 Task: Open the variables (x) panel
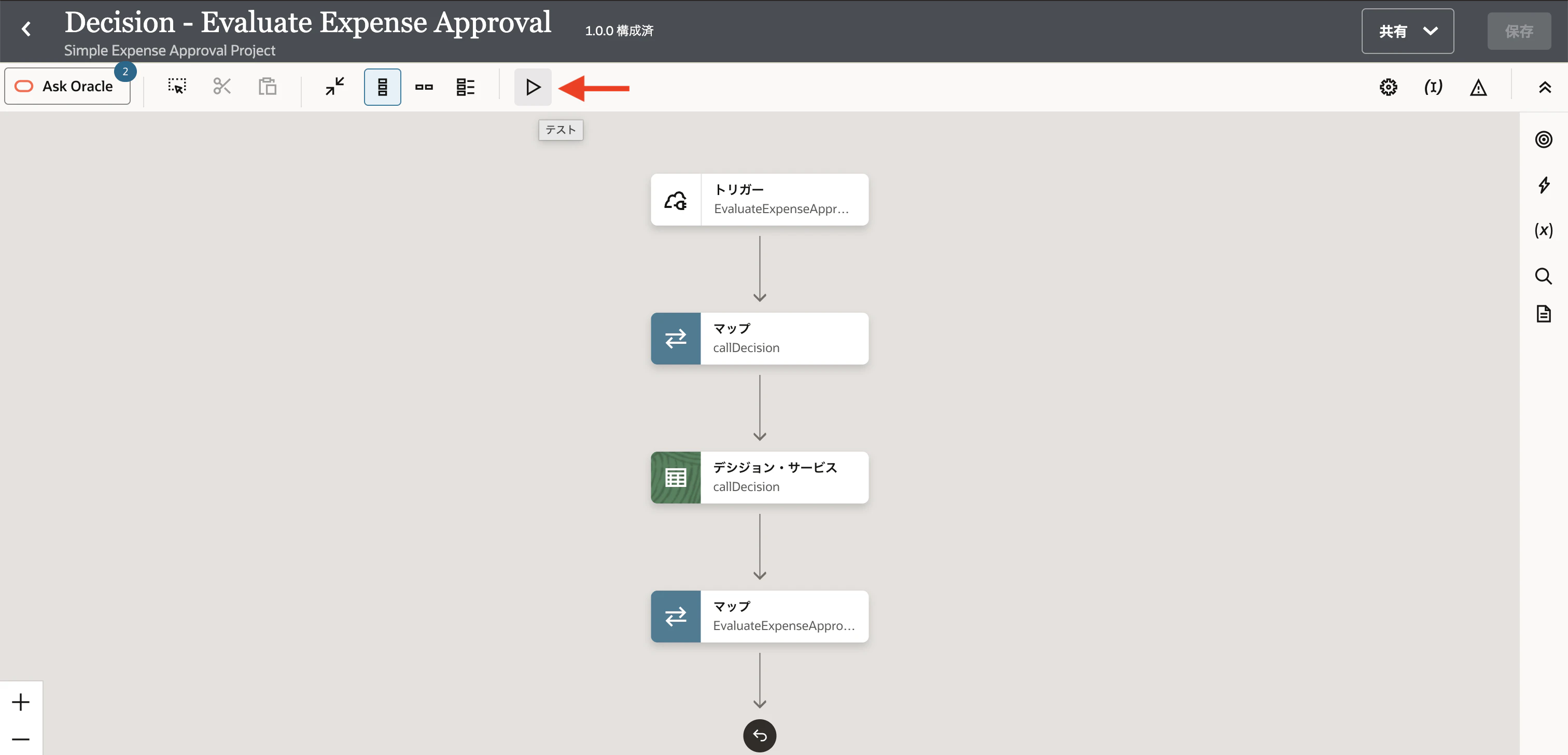[1544, 230]
